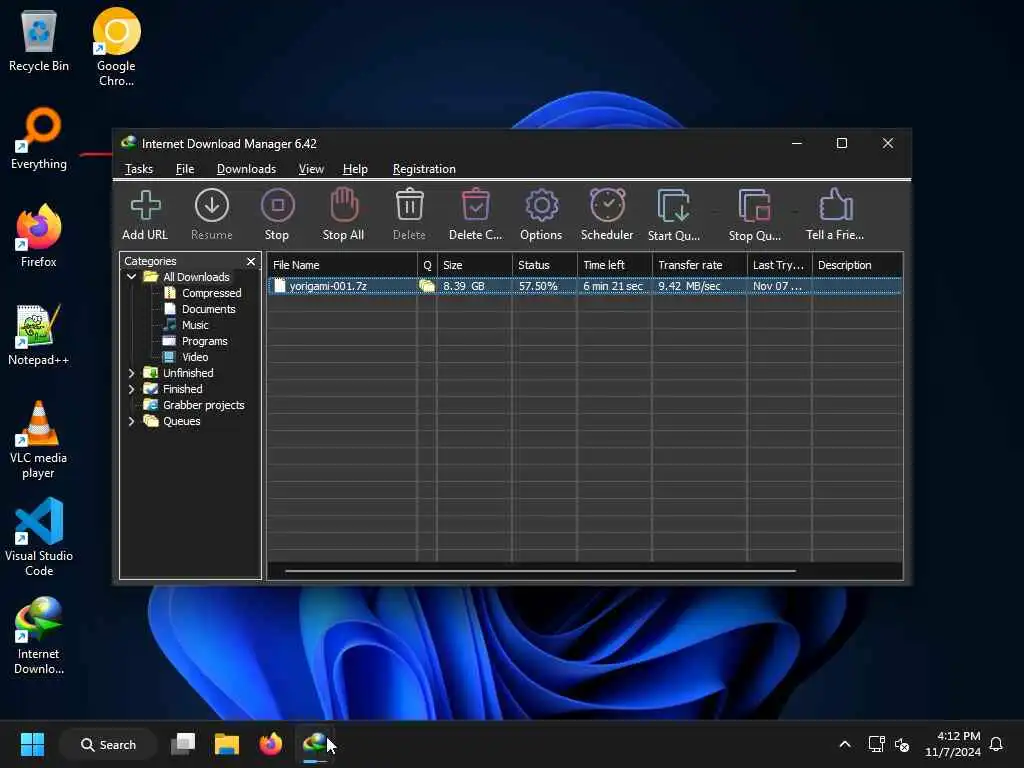Select Firefox desktop shortcut
Screen dimensions: 1024x768
[39, 236]
